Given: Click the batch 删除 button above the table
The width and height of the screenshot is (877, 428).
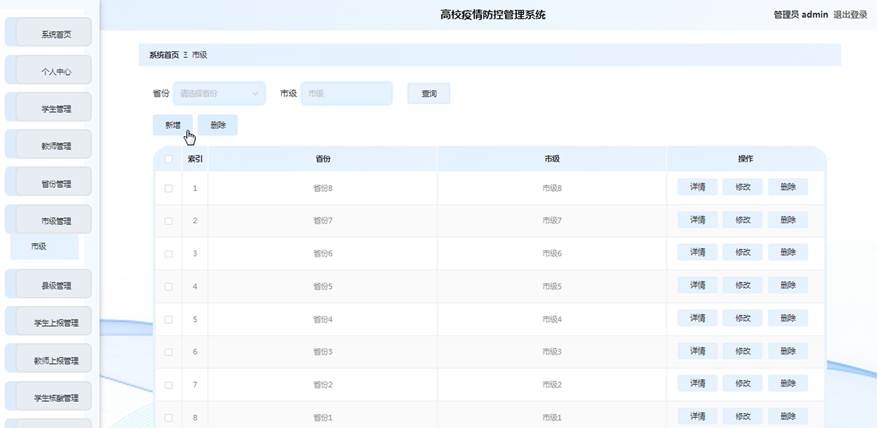Looking at the screenshot, I should point(218,125).
